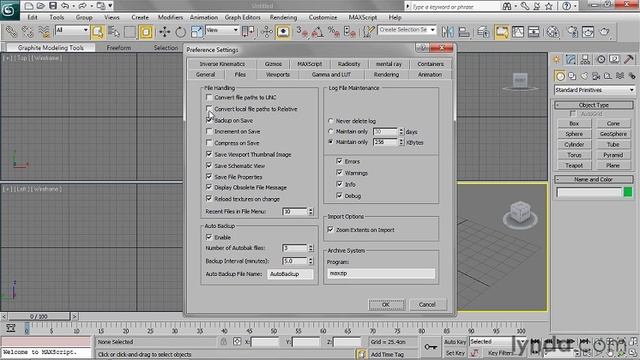Activate the Select Object tool

(98, 32)
